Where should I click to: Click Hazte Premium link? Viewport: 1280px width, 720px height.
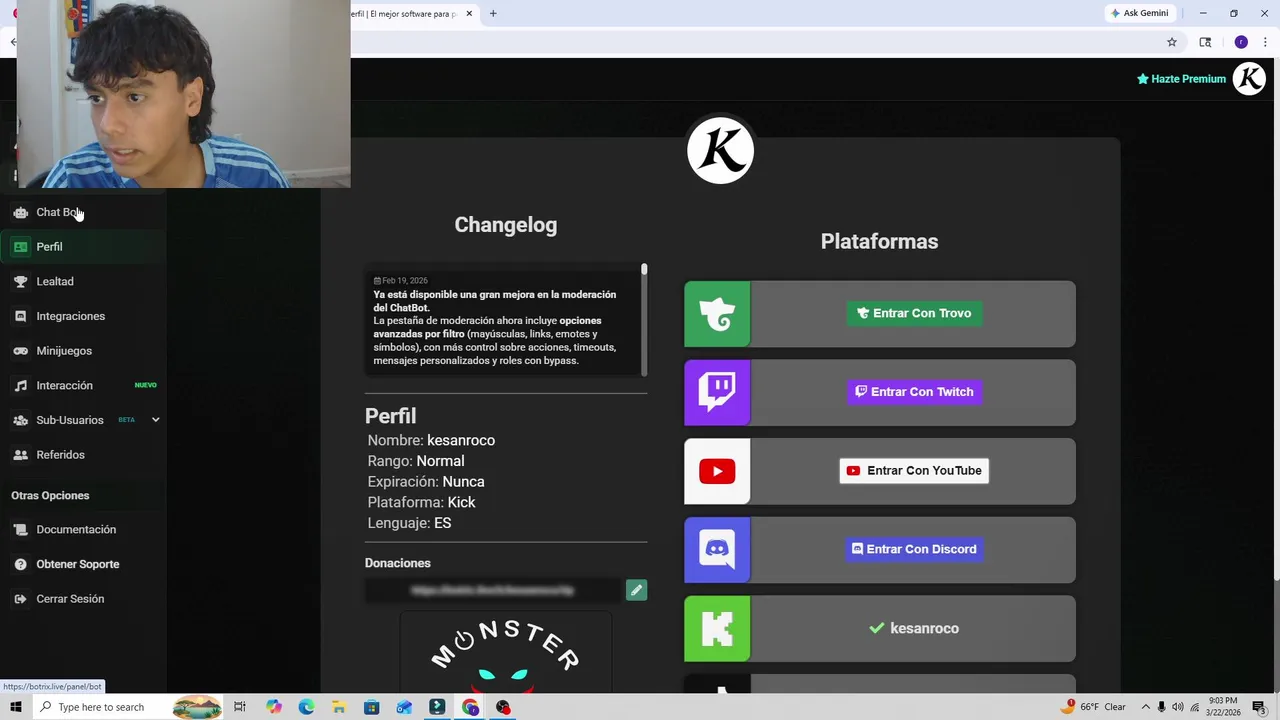pyautogui.click(x=1181, y=79)
